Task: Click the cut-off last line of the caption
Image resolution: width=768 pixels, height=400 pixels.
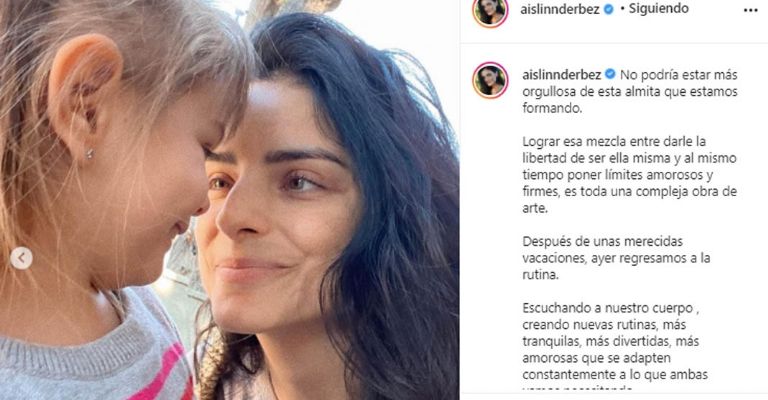Action: (578, 388)
